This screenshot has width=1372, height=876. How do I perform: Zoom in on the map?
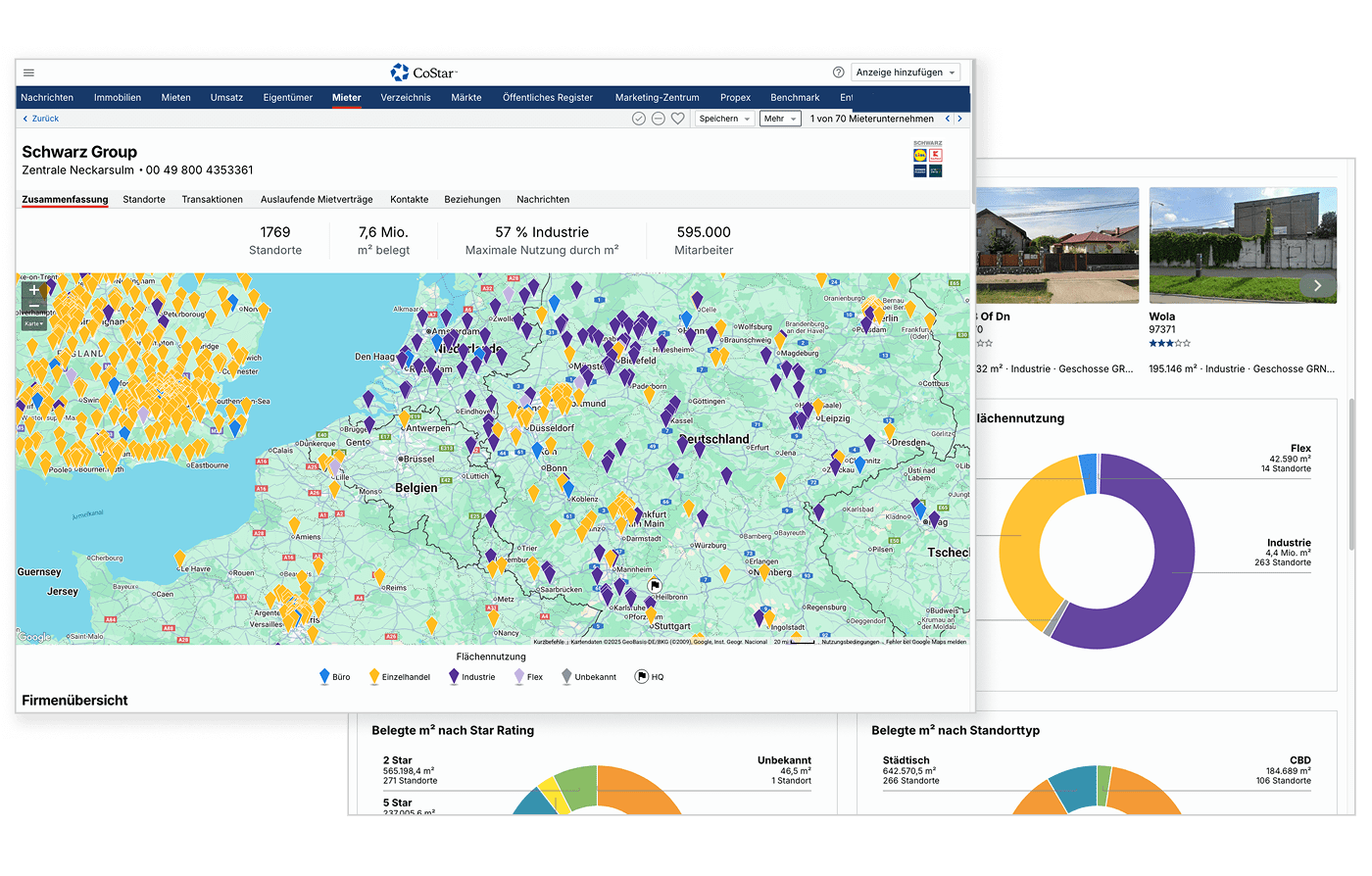click(34, 290)
